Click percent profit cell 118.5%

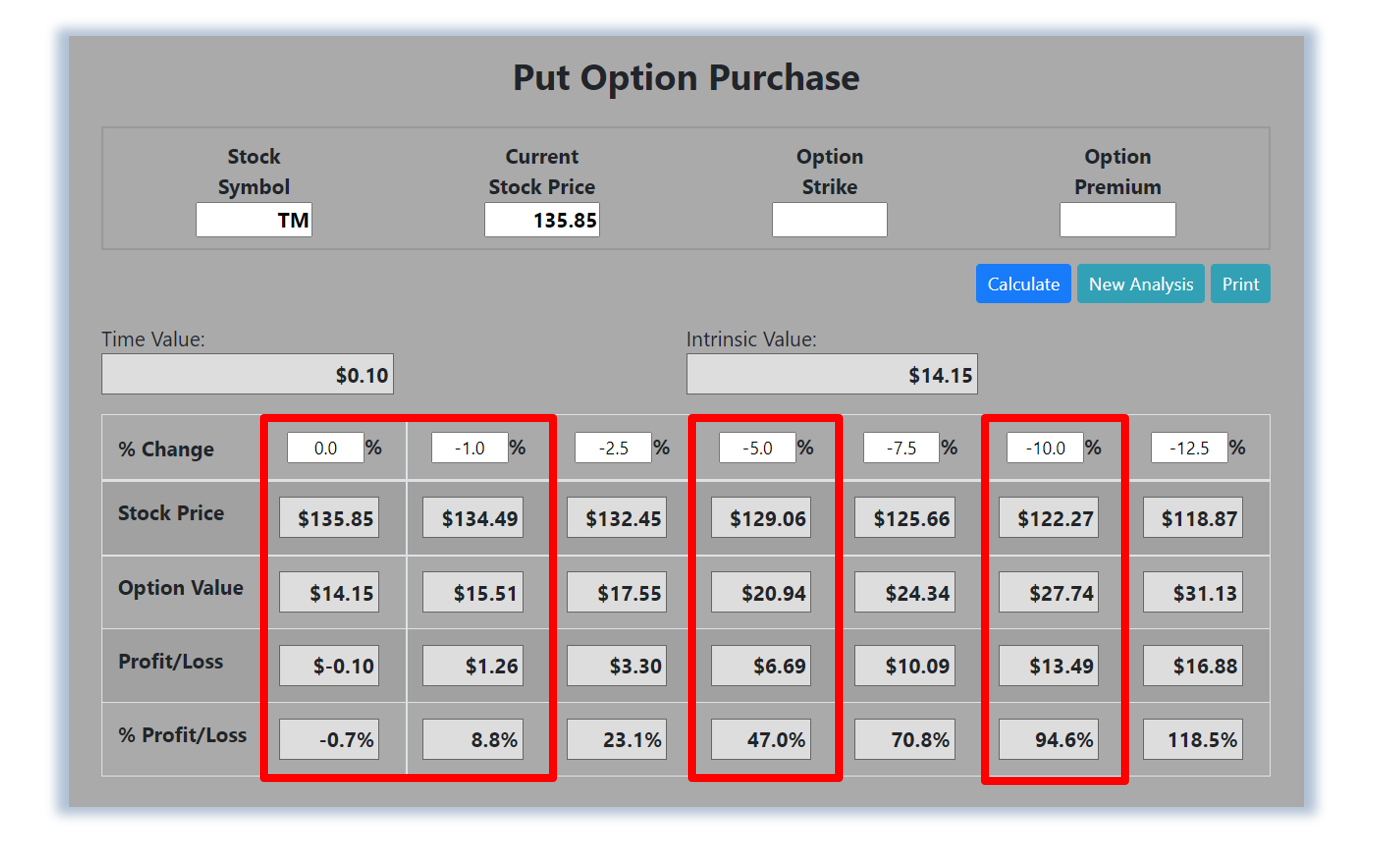click(x=1193, y=740)
